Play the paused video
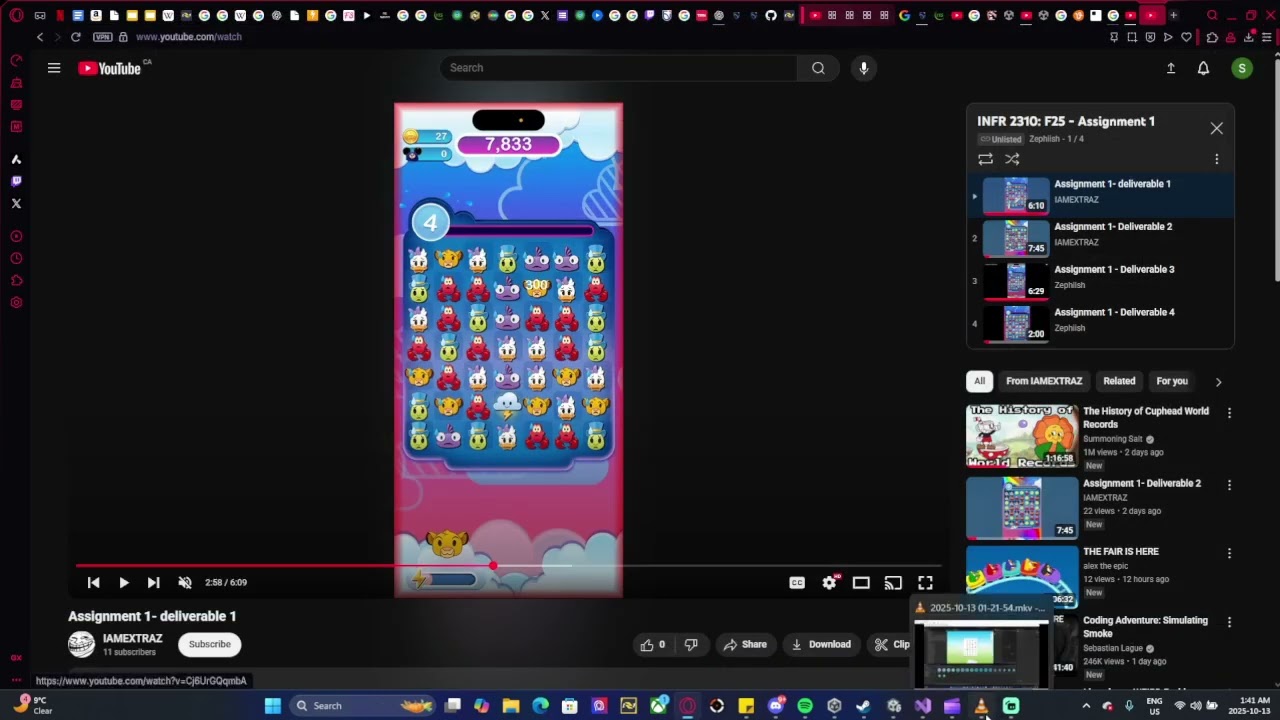 (124, 582)
